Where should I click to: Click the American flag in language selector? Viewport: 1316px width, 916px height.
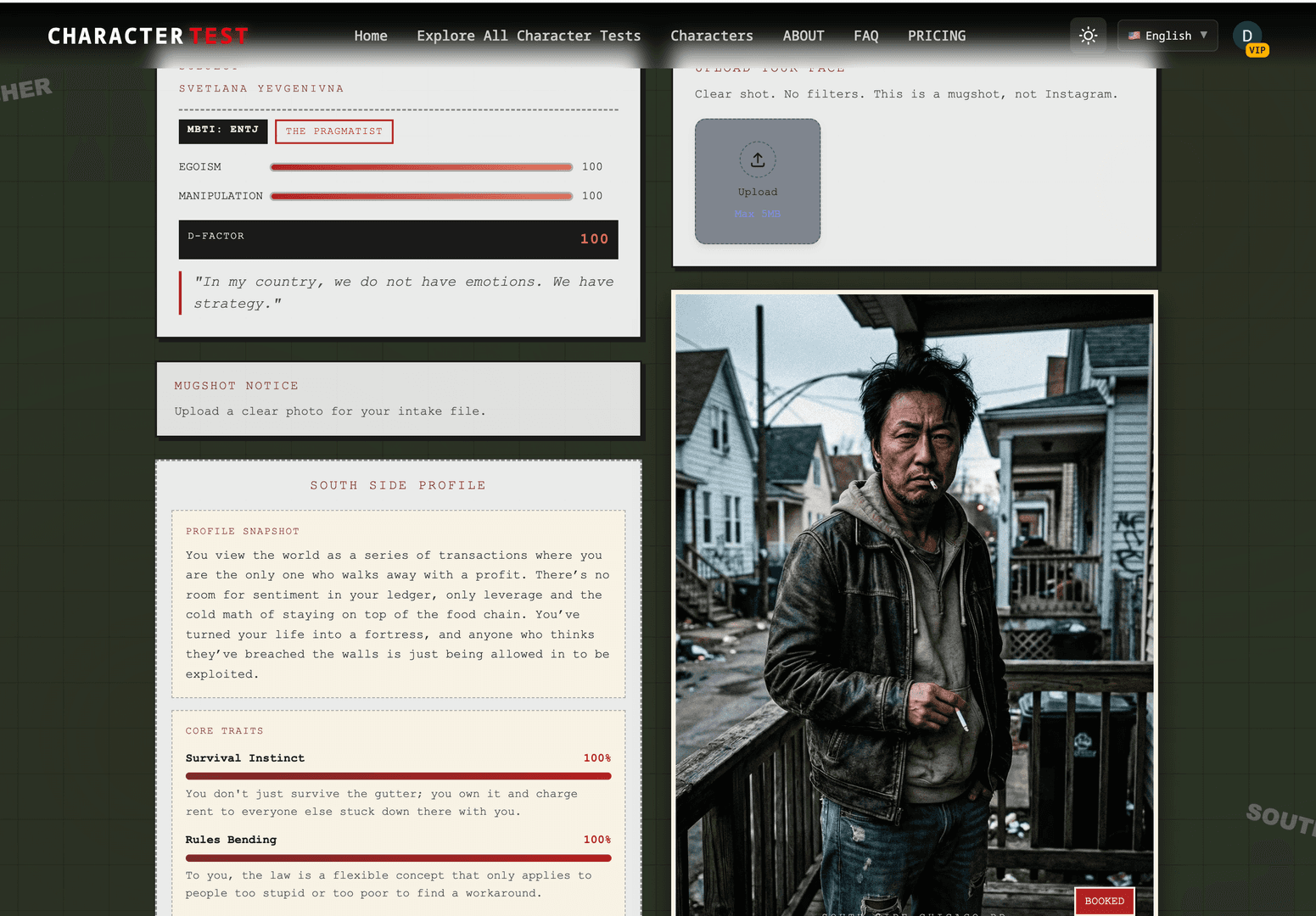coord(1134,36)
